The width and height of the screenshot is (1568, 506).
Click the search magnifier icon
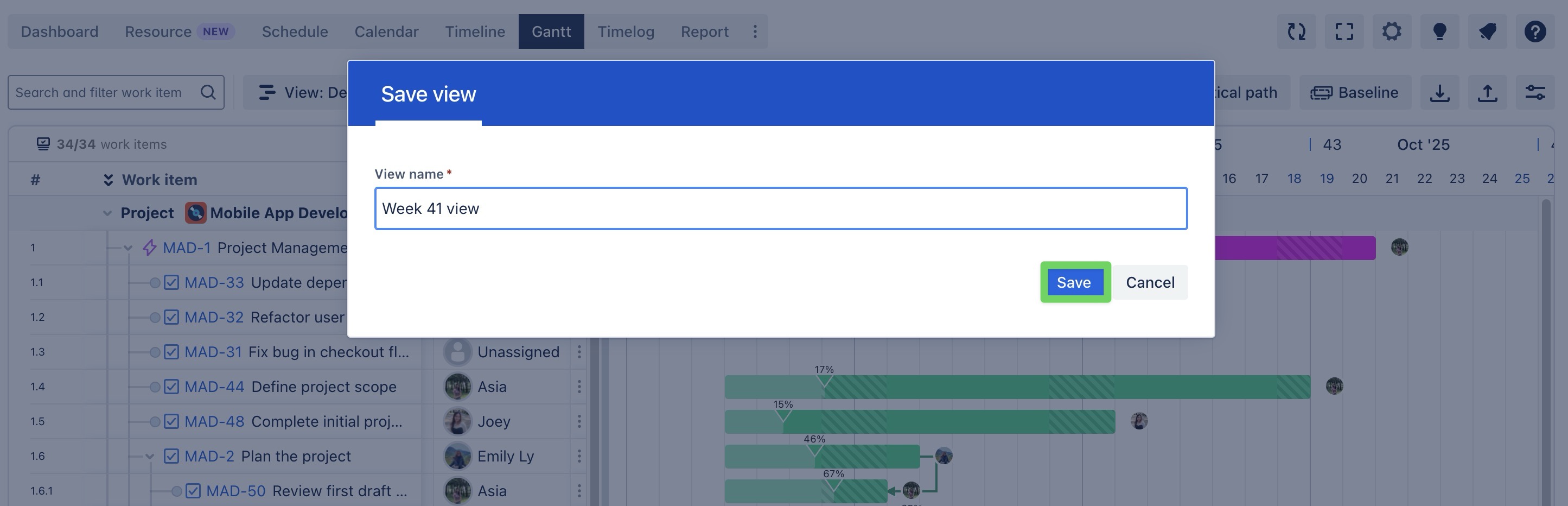(208, 92)
